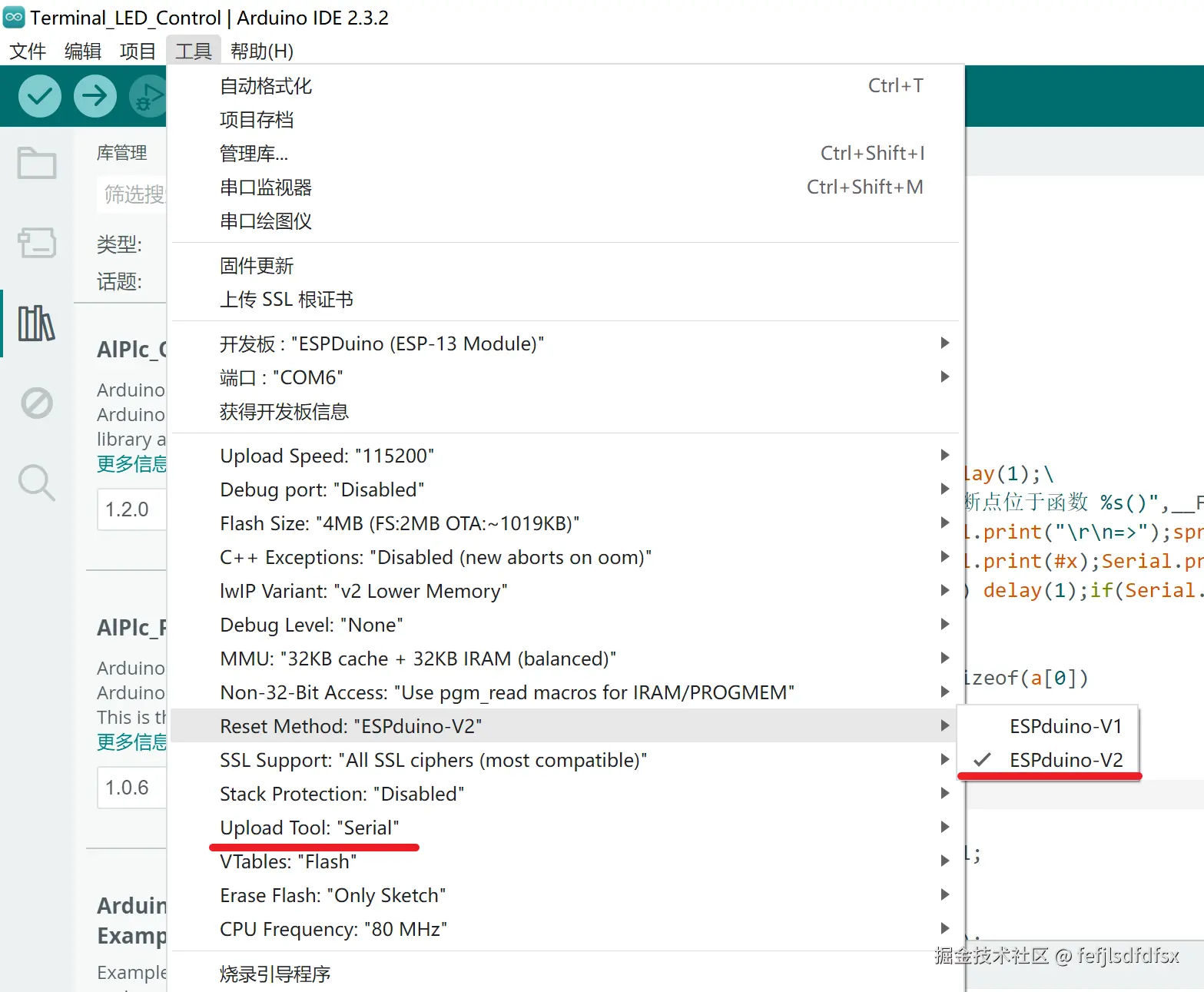This screenshot has width=1204, height=992.
Task: Click the Upload arrow button
Action: [95, 96]
